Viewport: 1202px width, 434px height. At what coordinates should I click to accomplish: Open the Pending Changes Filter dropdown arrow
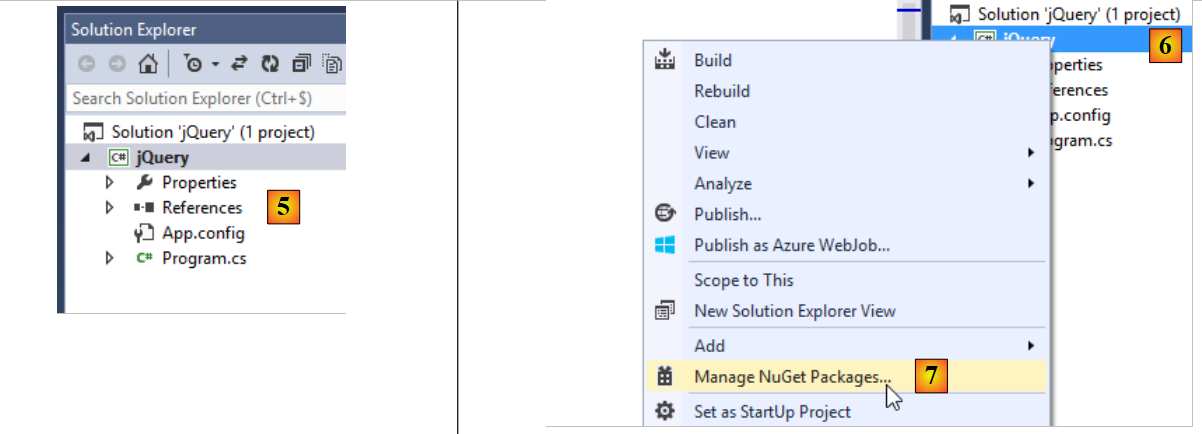(x=214, y=66)
